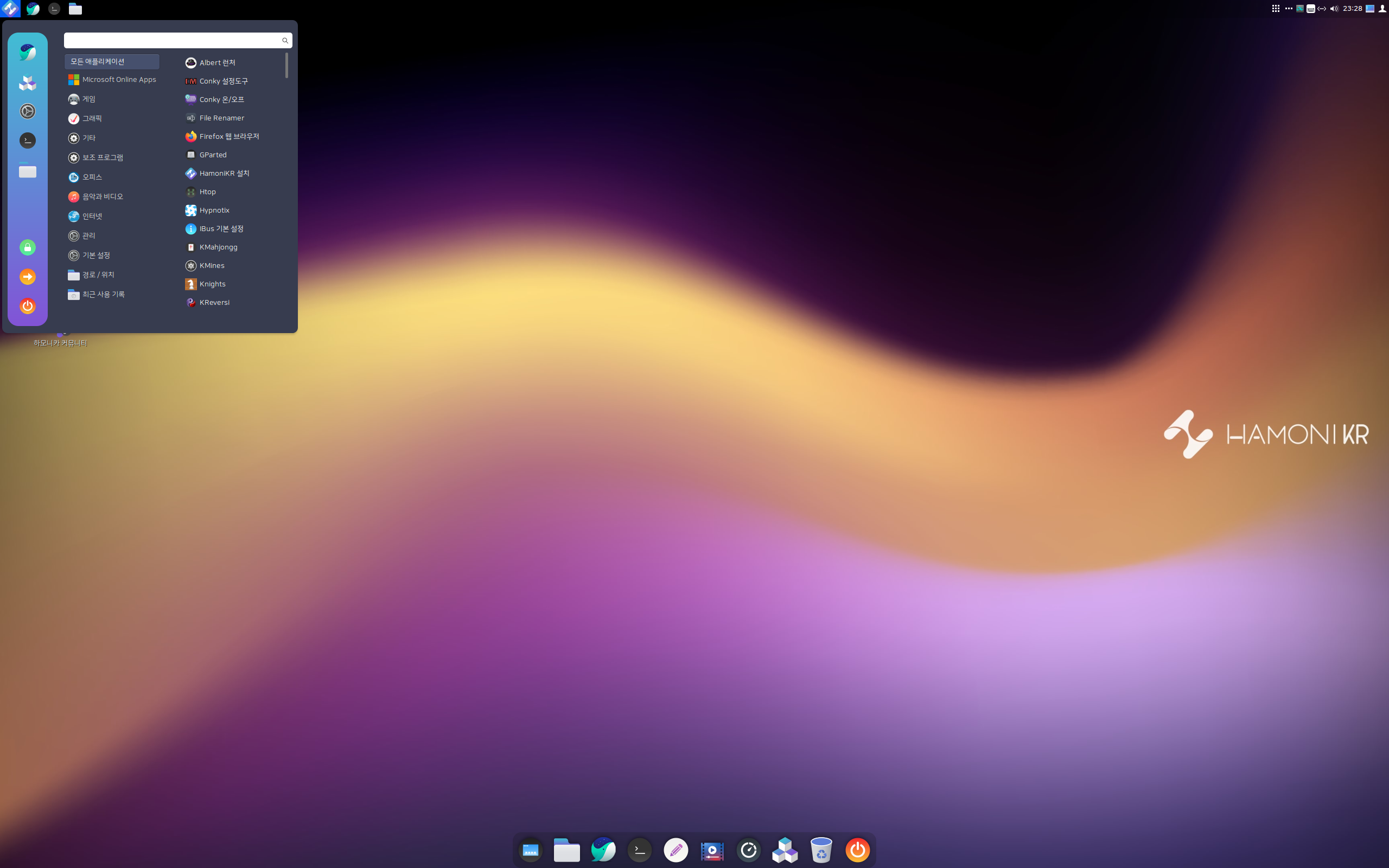Select the 모든 애플리케이션 category
The width and height of the screenshot is (1389, 868).
(112, 61)
